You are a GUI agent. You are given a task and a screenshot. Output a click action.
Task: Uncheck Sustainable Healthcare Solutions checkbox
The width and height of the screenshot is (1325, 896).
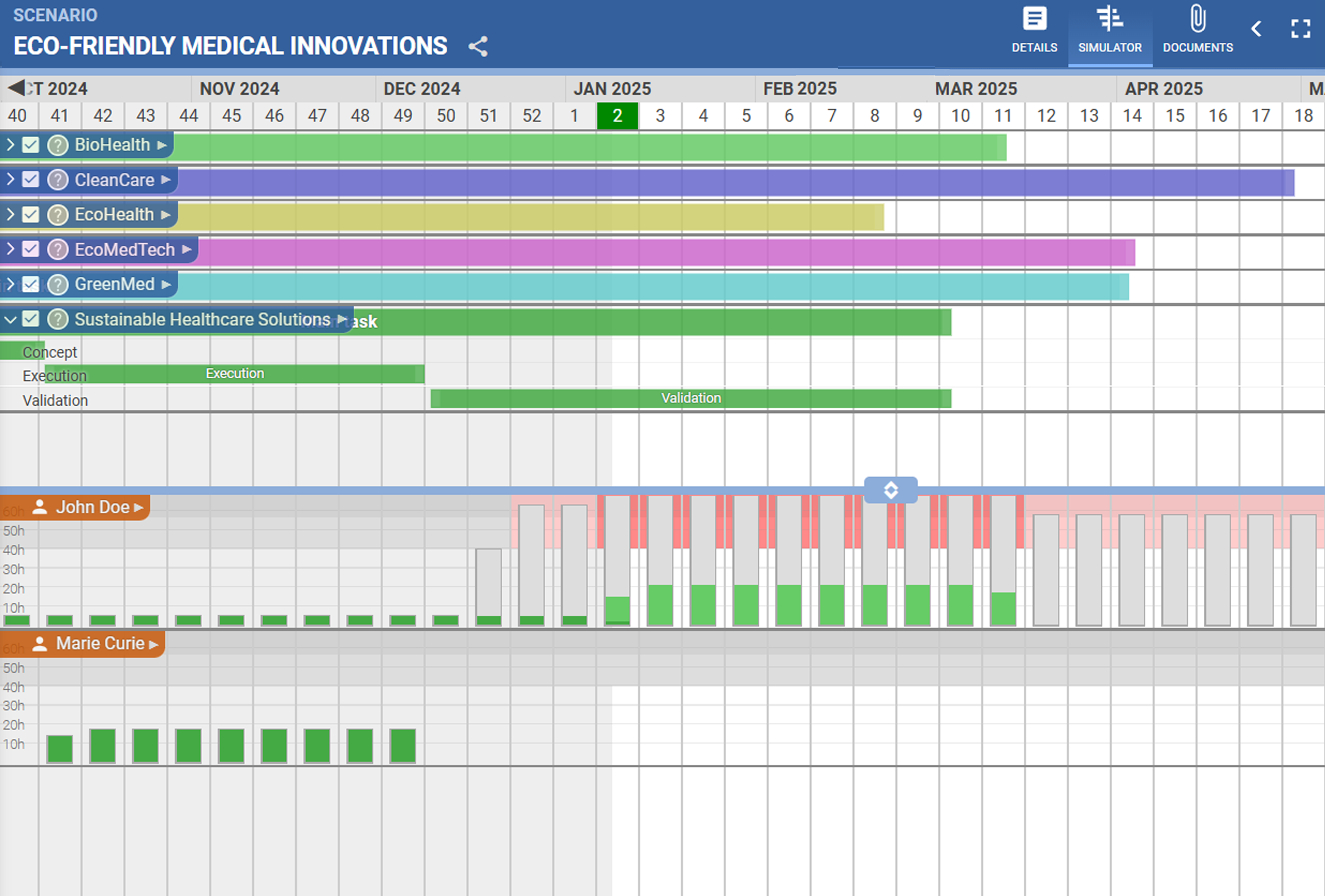(31, 319)
